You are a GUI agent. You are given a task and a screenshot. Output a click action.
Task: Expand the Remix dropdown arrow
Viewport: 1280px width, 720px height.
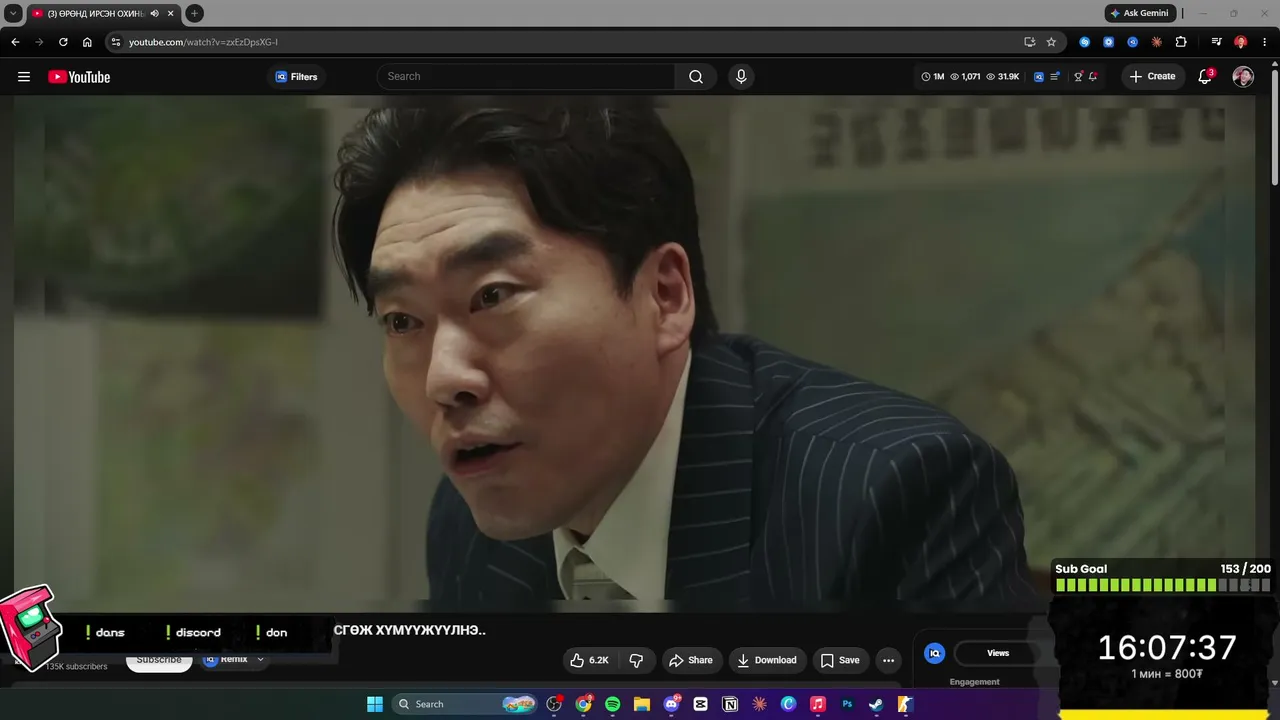[x=260, y=660]
